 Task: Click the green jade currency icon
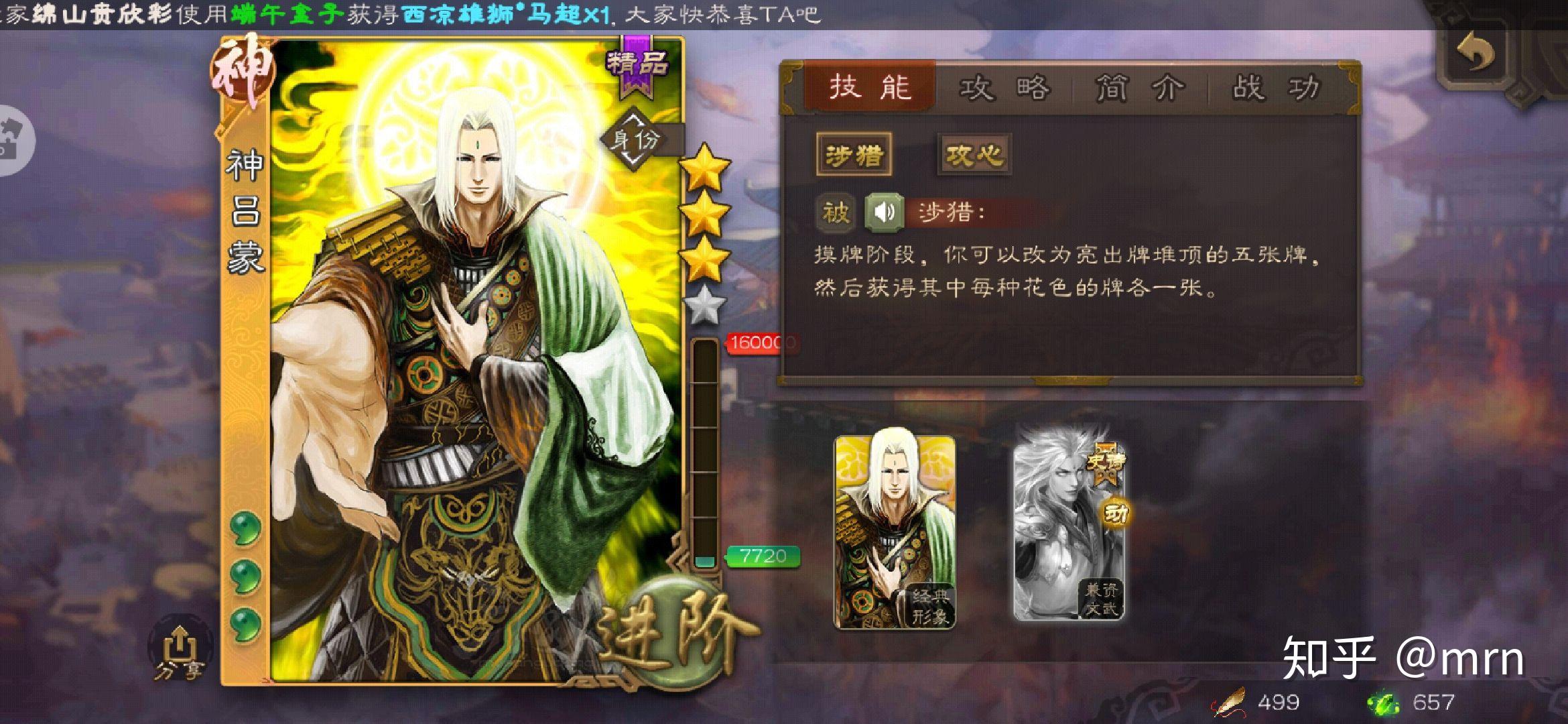tap(1384, 702)
